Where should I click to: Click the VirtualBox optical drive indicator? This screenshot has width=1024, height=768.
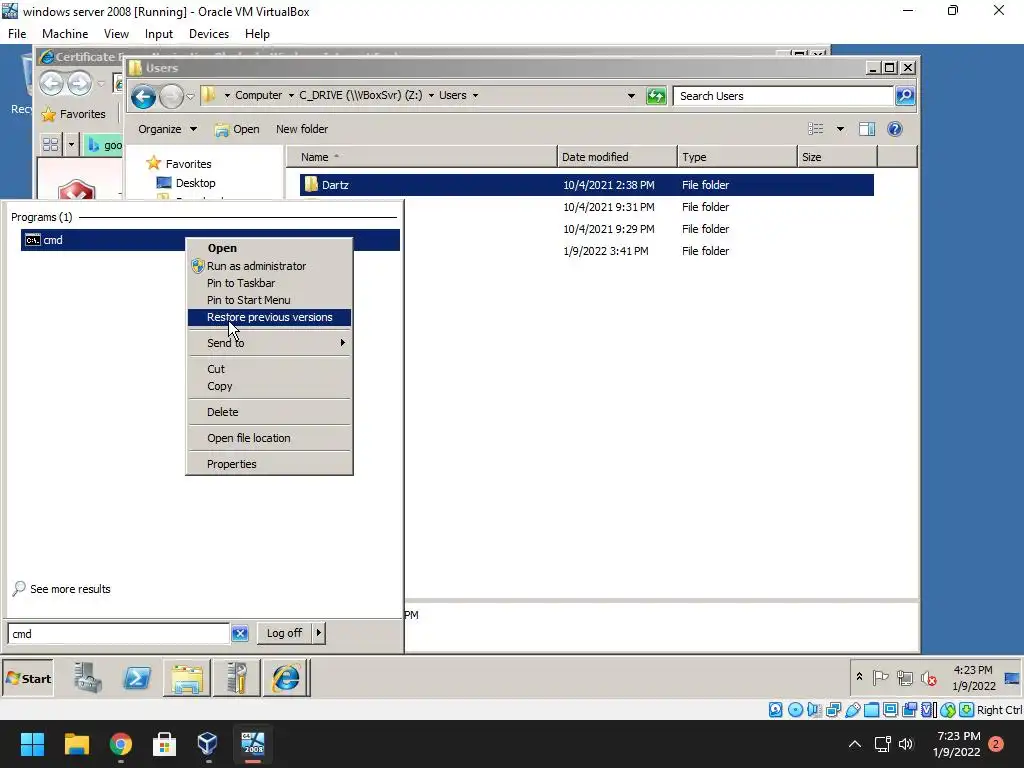(795, 710)
